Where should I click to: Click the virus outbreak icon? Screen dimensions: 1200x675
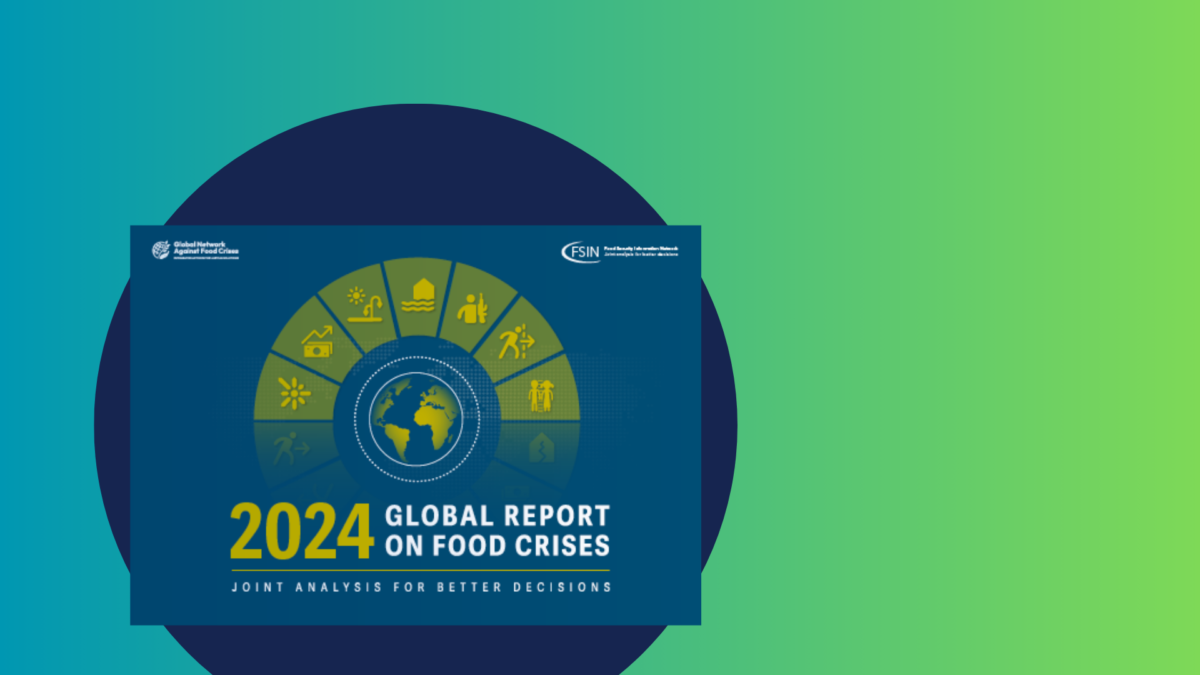(x=294, y=393)
